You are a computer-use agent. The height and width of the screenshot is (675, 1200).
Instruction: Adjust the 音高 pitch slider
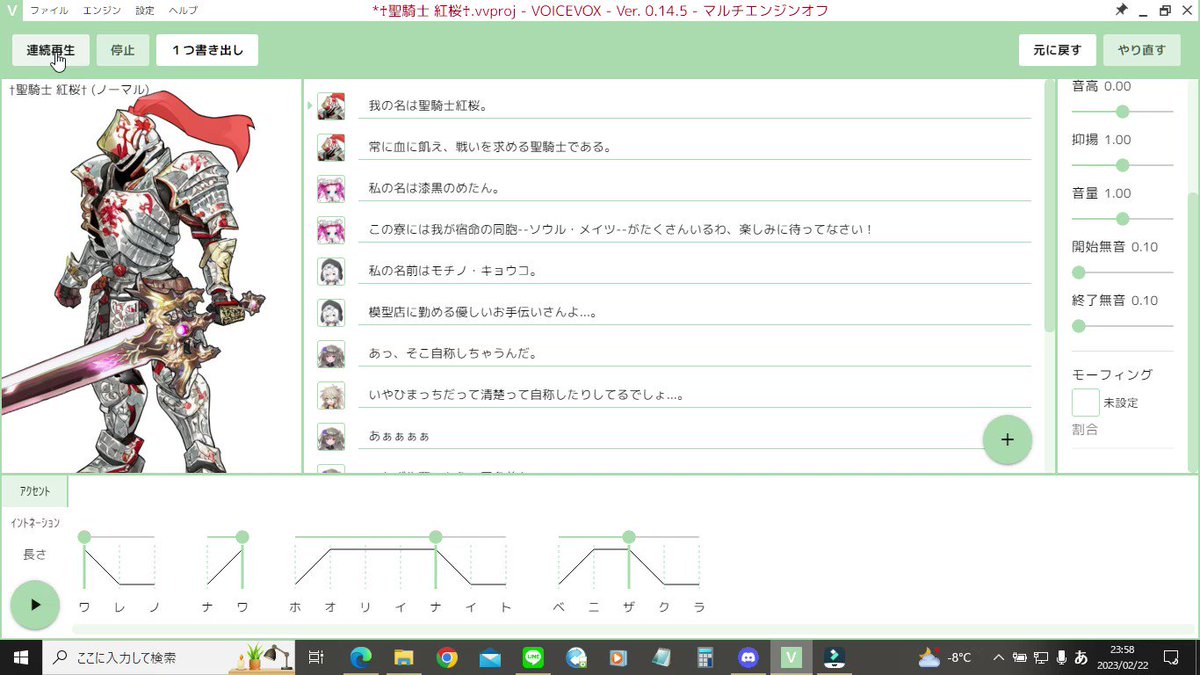[x=1122, y=111]
